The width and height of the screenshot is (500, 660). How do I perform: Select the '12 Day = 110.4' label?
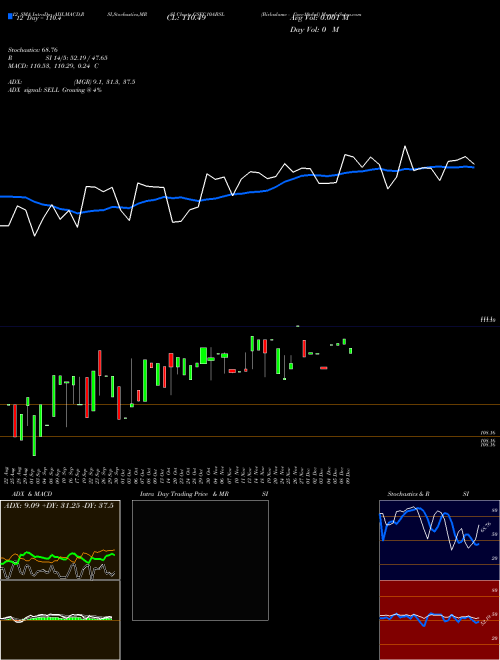point(38,18)
